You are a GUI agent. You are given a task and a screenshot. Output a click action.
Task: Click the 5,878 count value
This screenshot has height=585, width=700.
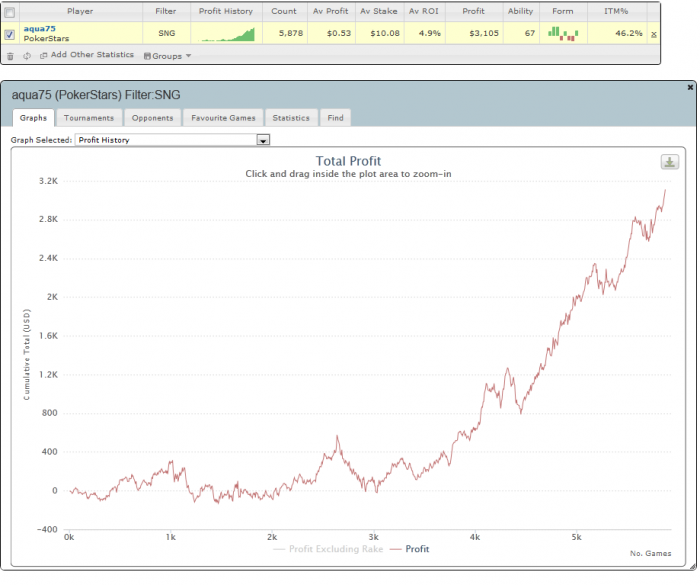(291, 33)
